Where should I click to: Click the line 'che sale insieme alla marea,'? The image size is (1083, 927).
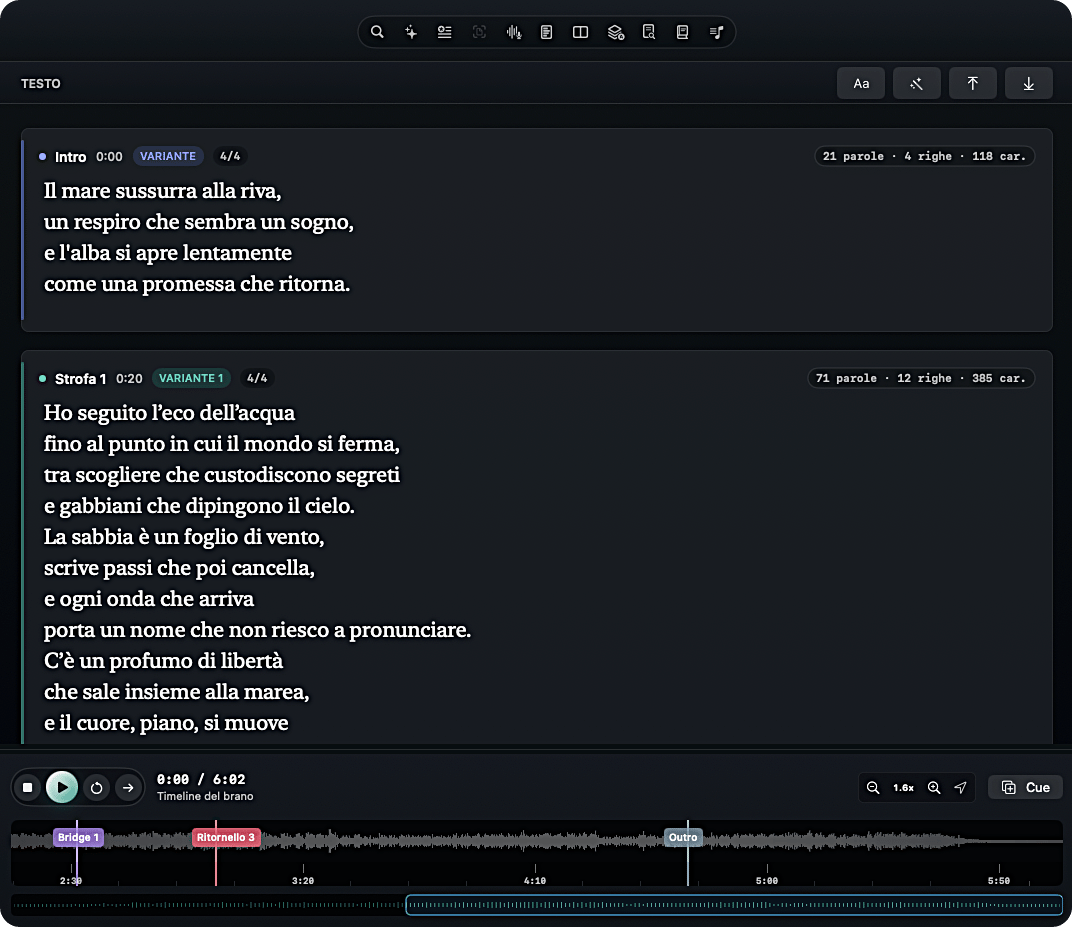coord(176,692)
